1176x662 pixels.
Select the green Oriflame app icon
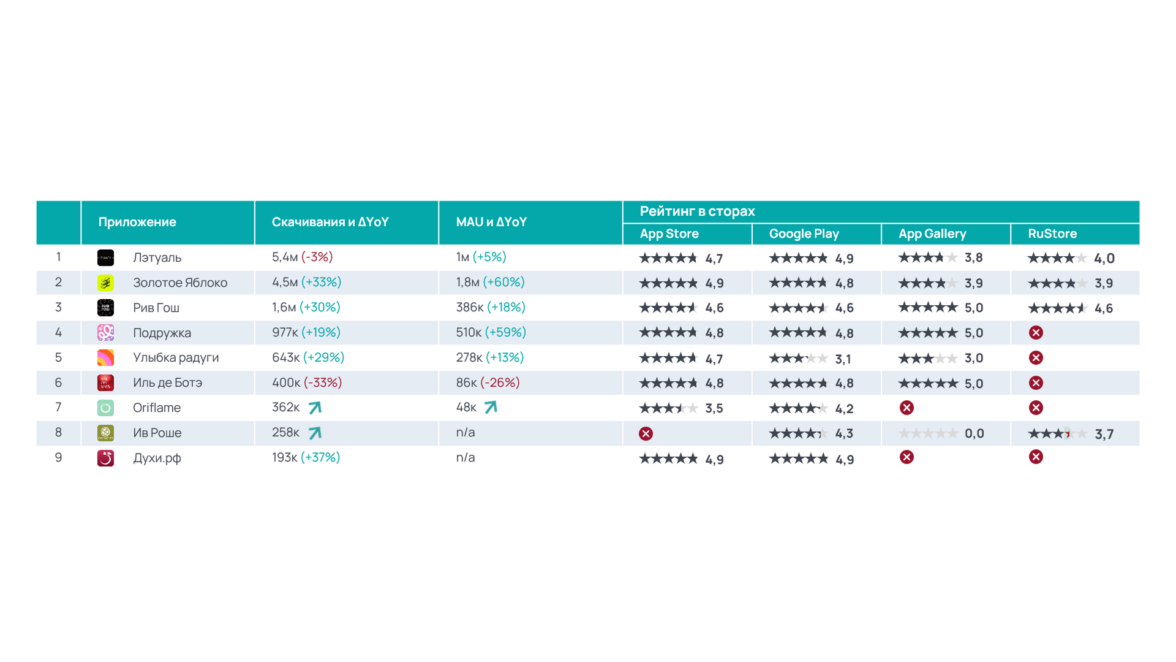(x=105, y=408)
